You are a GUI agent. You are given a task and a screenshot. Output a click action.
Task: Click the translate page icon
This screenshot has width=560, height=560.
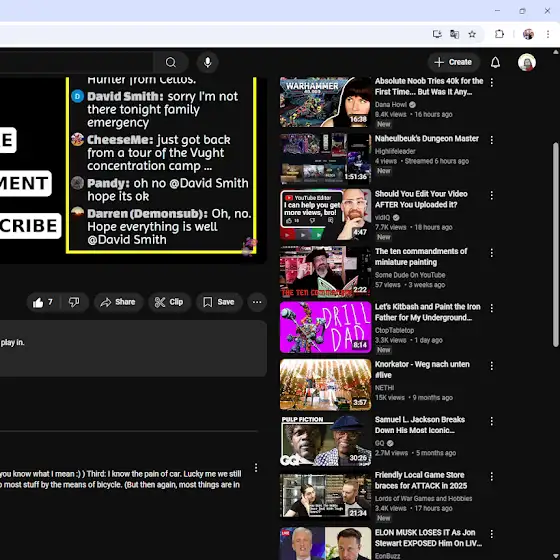(x=454, y=34)
